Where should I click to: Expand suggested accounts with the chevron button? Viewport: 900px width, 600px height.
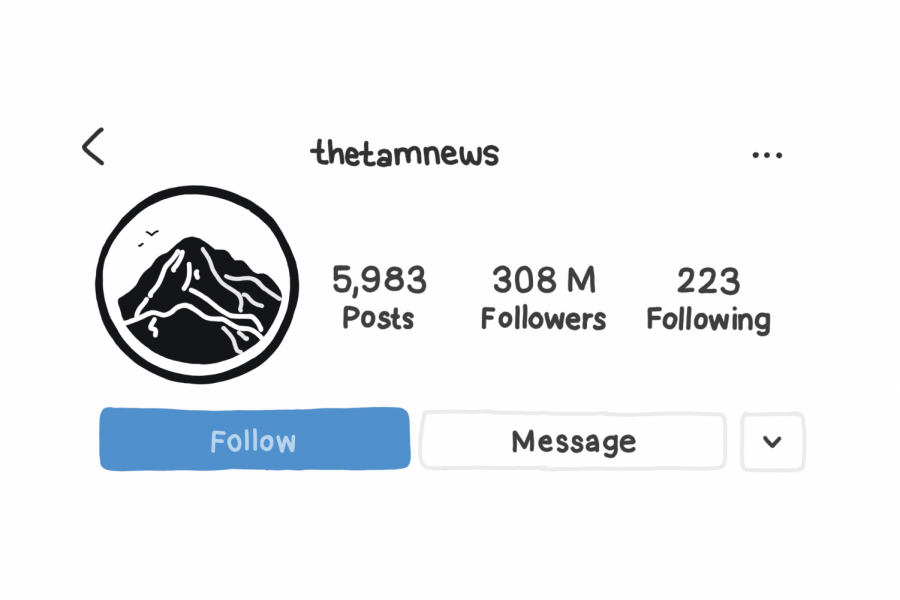point(773,442)
